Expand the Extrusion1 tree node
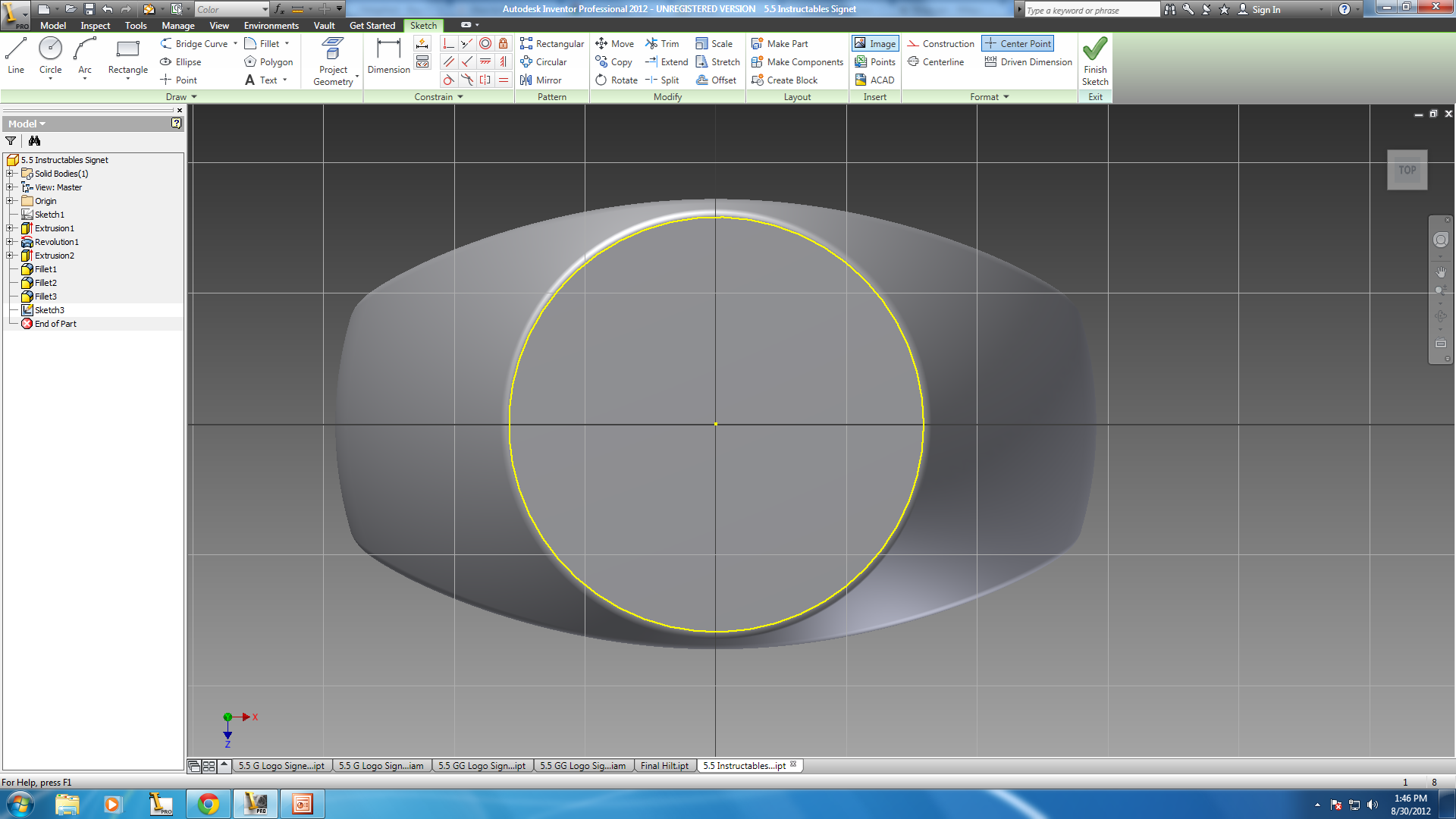This screenshot has width=1456, height=819. tap(10, 228)
